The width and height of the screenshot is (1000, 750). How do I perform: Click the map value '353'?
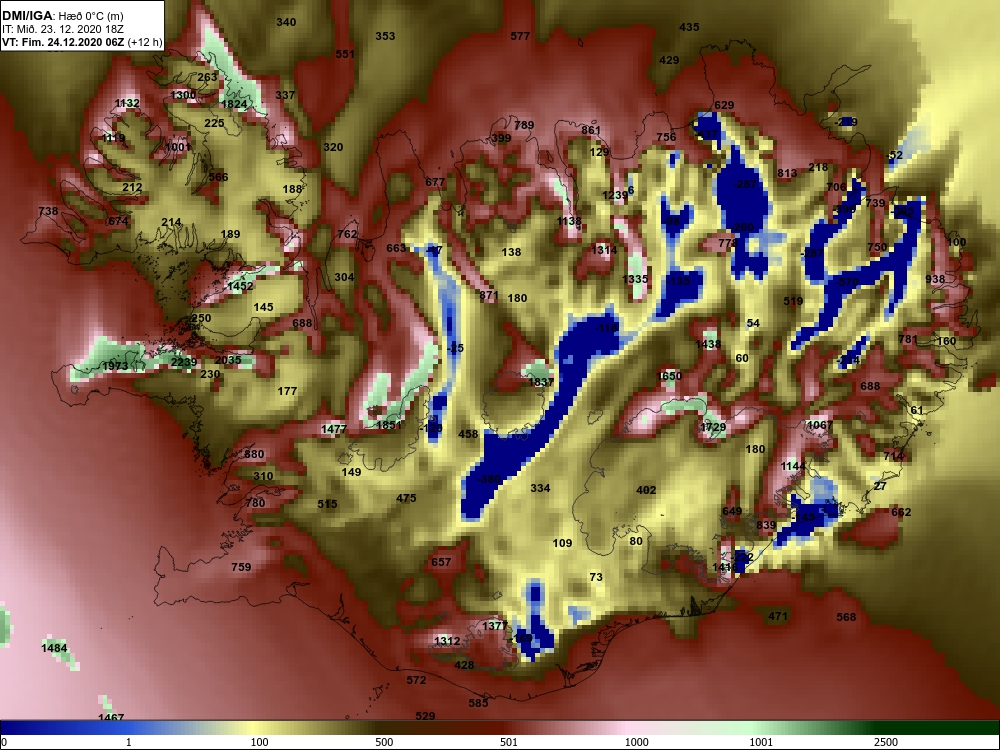(x=385, y=36)
